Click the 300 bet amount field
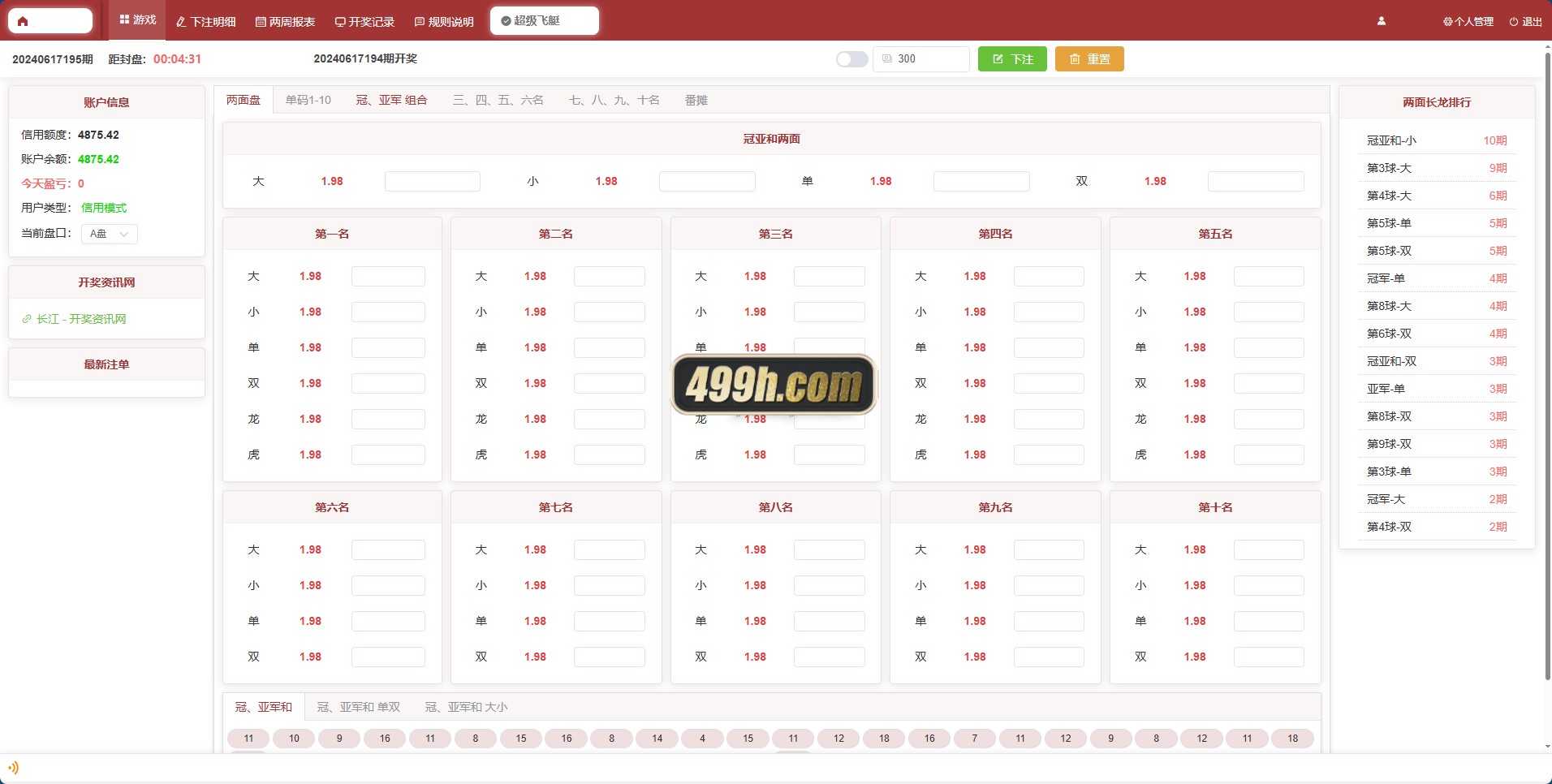The height and width of the screenshot is (784, 1552). (x=921, y=59)
